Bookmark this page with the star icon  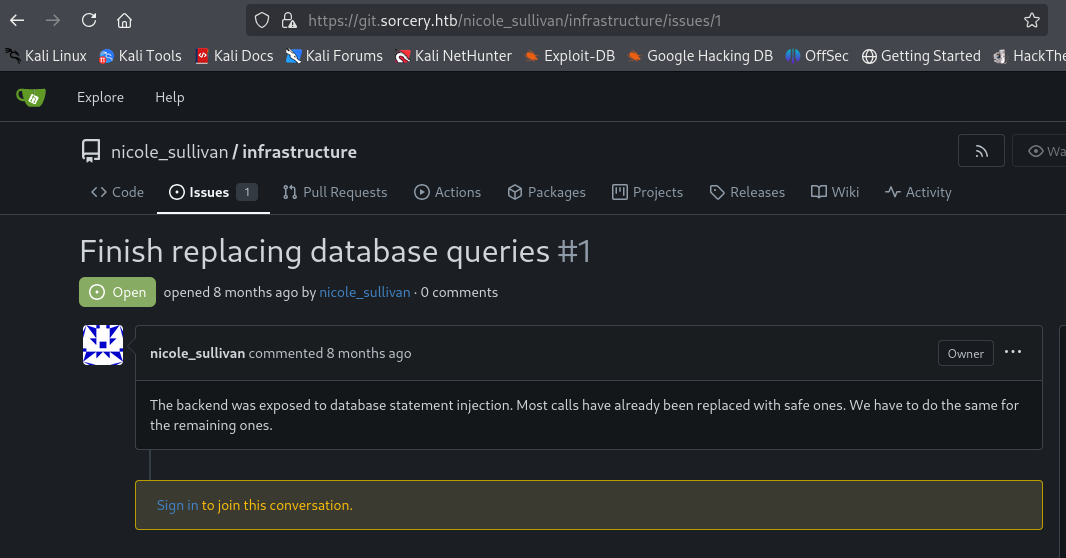pos(1031,20)
